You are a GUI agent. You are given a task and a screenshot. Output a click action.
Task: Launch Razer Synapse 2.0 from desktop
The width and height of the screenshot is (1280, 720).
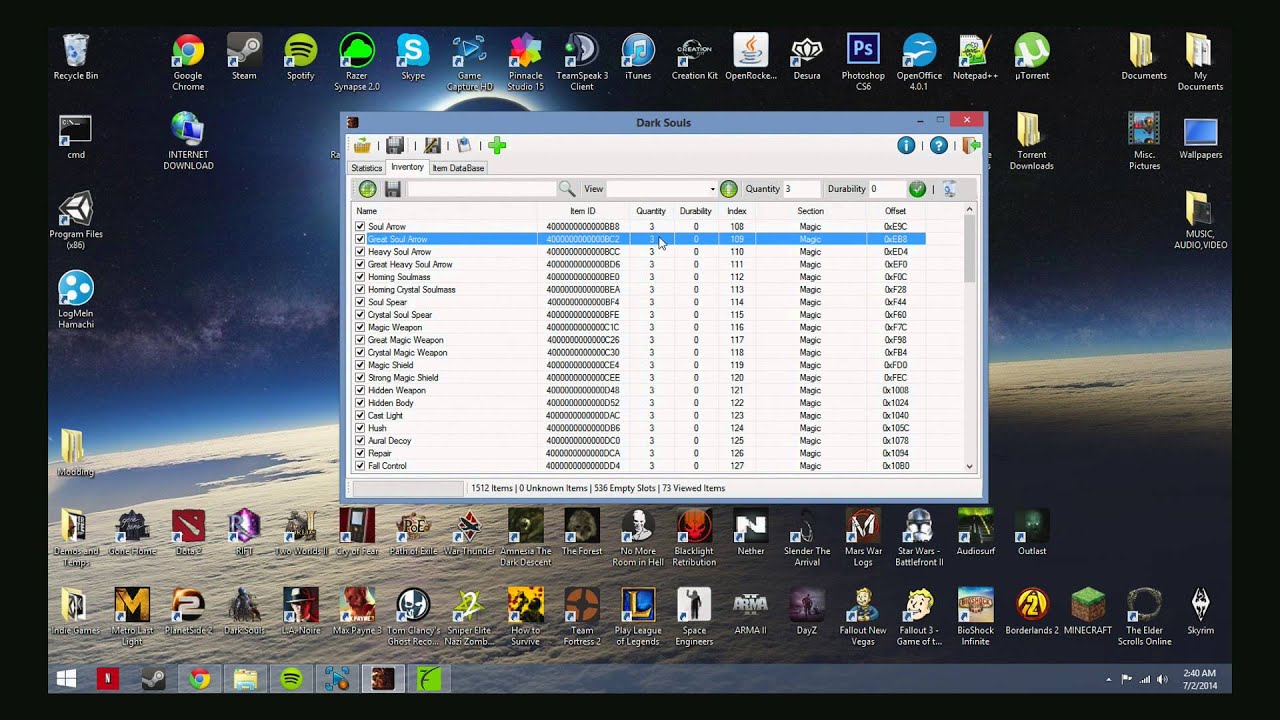point(356,62)
